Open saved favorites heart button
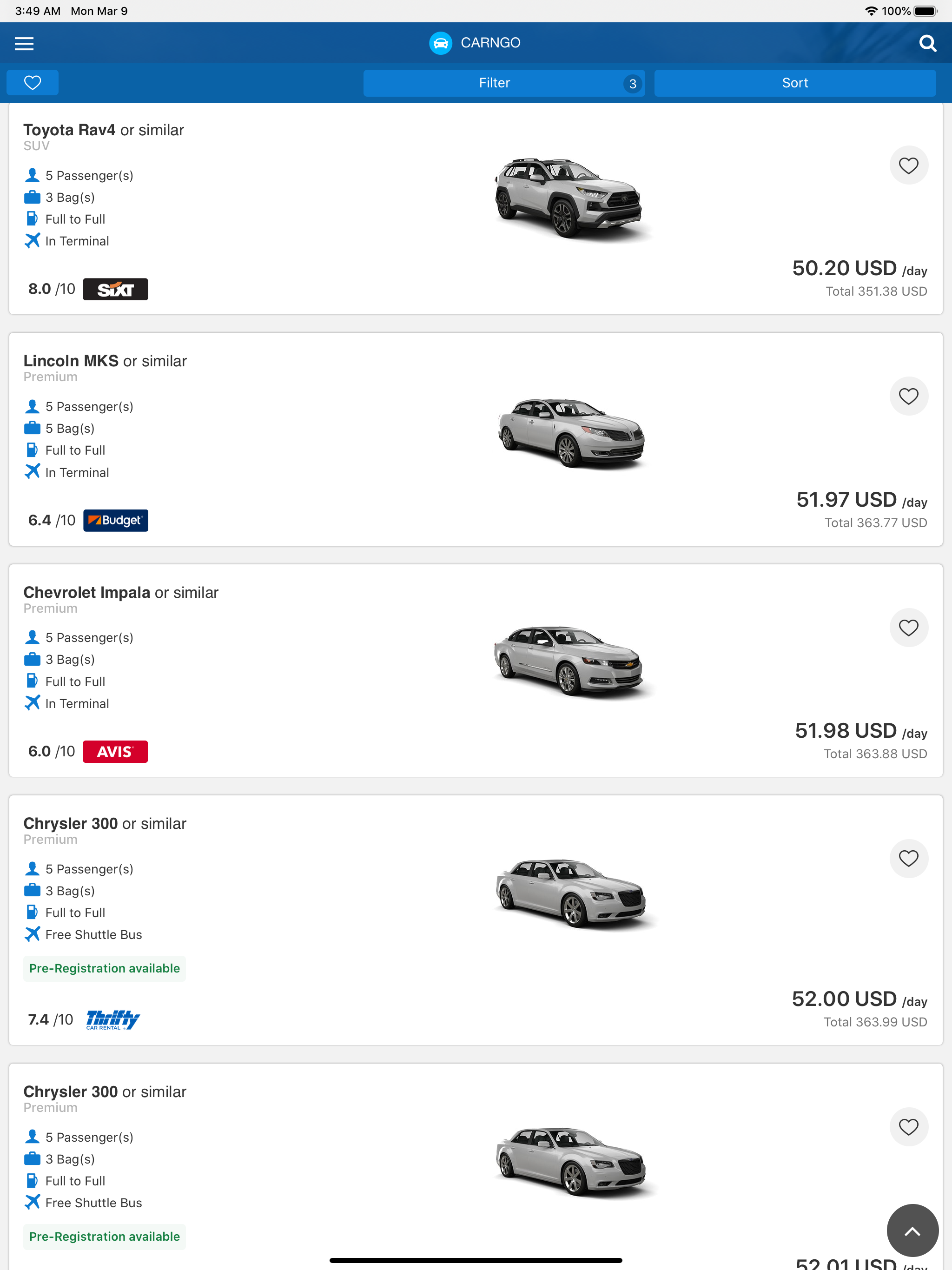 coord(32,83)
